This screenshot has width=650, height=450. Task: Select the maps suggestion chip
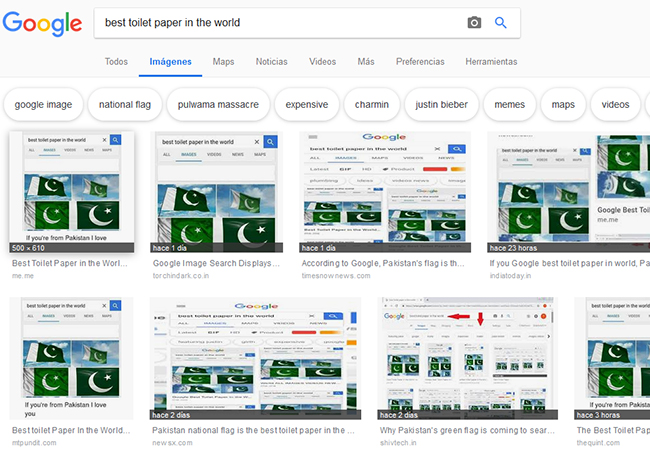coord(563,104)
